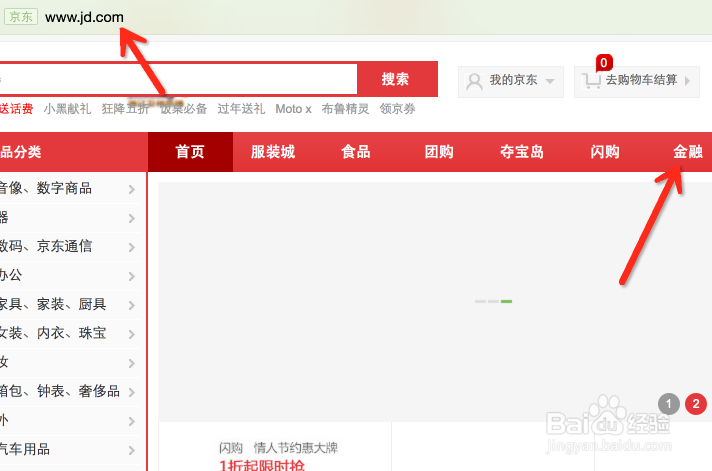This screenshot has height=471, width=712.
Task: Click the cart item count badge
Action: 604,63
